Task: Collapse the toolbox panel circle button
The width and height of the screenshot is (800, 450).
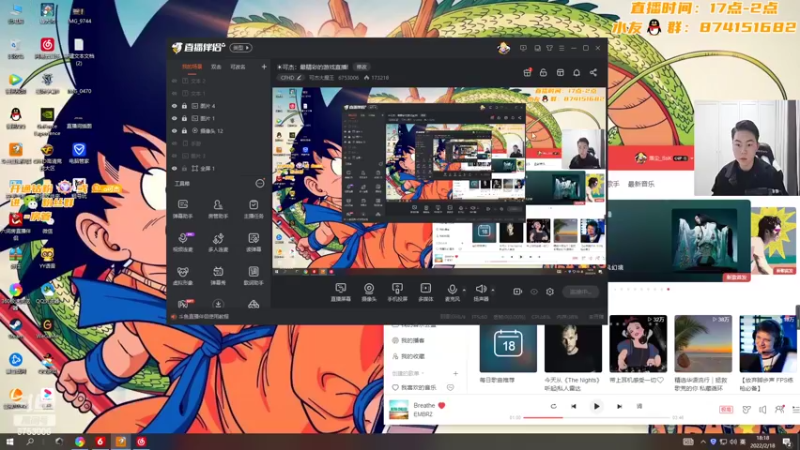Action: pyautogui.click(x=260, y=183)
